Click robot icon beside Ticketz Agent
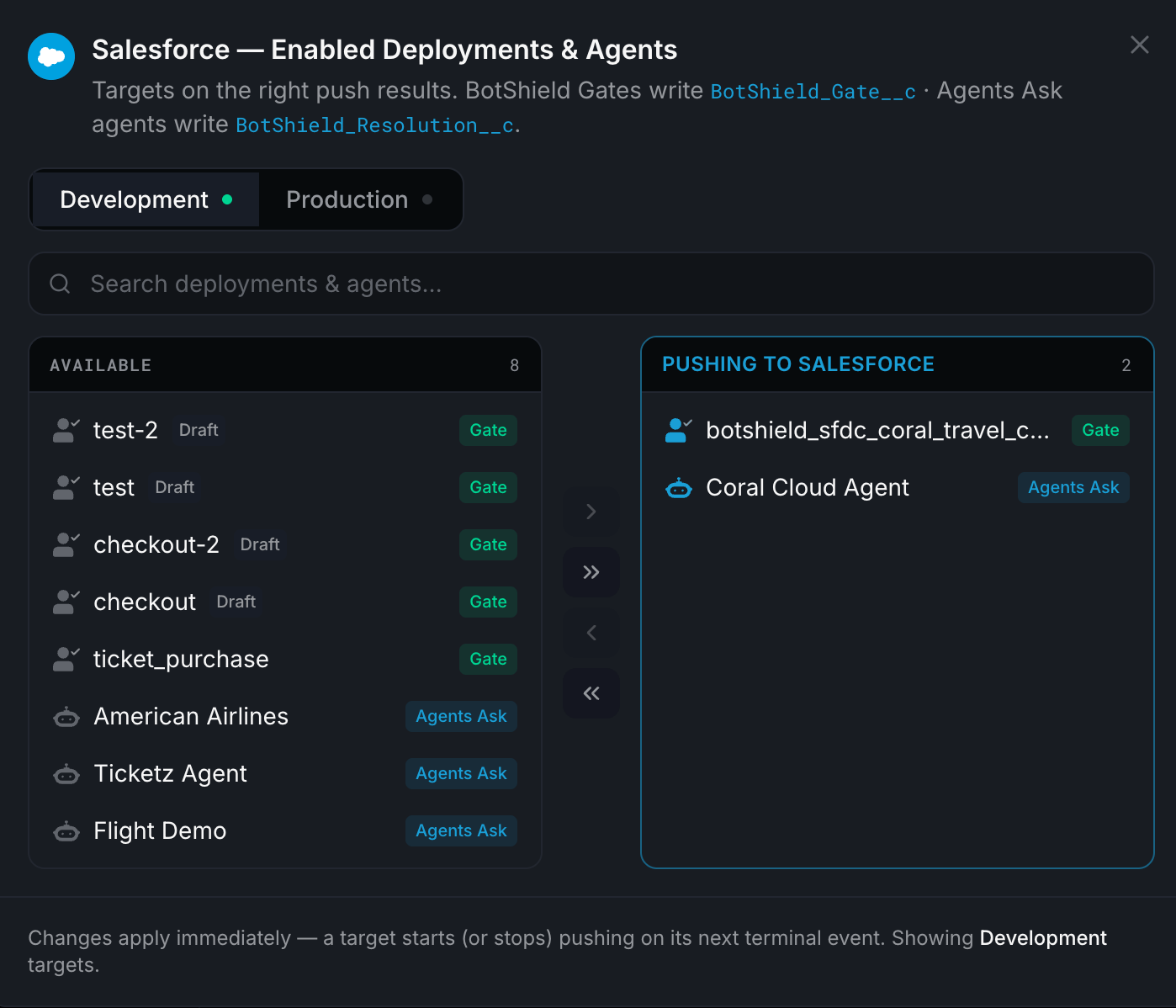1176x1008 pixels. click(66, 774)
